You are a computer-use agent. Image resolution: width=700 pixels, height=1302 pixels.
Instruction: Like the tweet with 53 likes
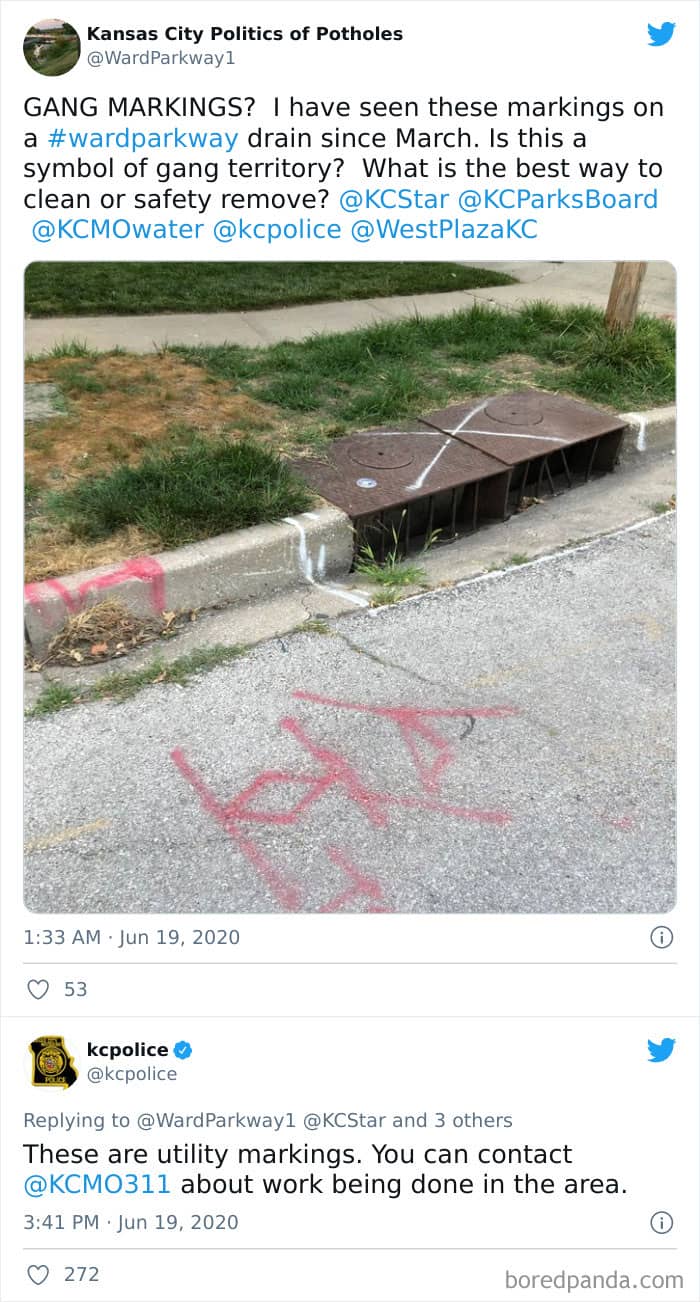[x=38, y=989]
